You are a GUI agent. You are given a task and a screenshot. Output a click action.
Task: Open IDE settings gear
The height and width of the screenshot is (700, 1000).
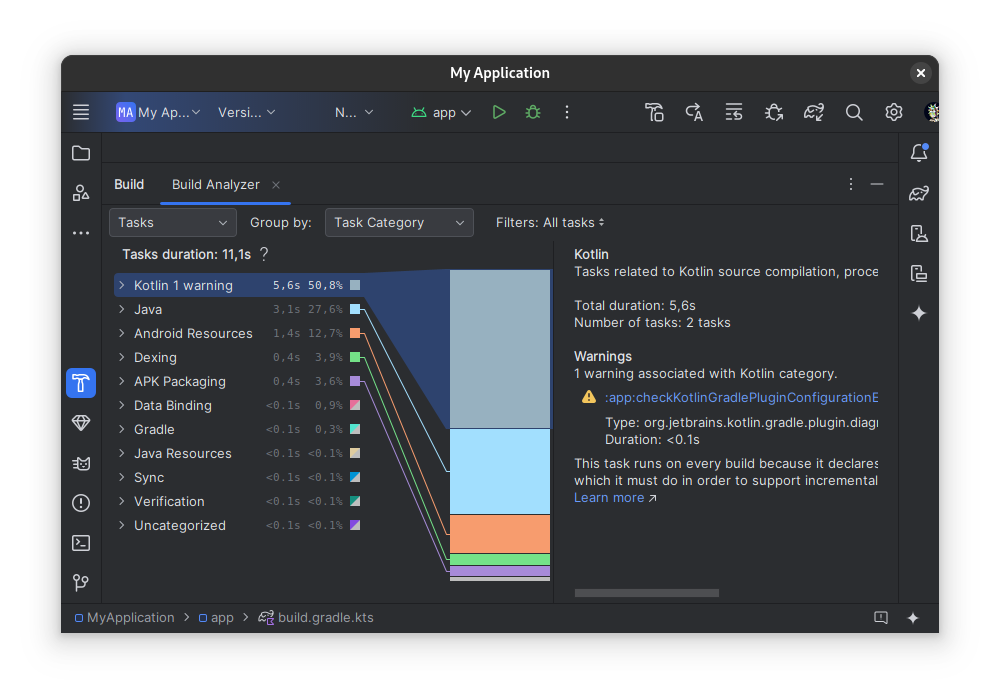[x=893, y=112]
